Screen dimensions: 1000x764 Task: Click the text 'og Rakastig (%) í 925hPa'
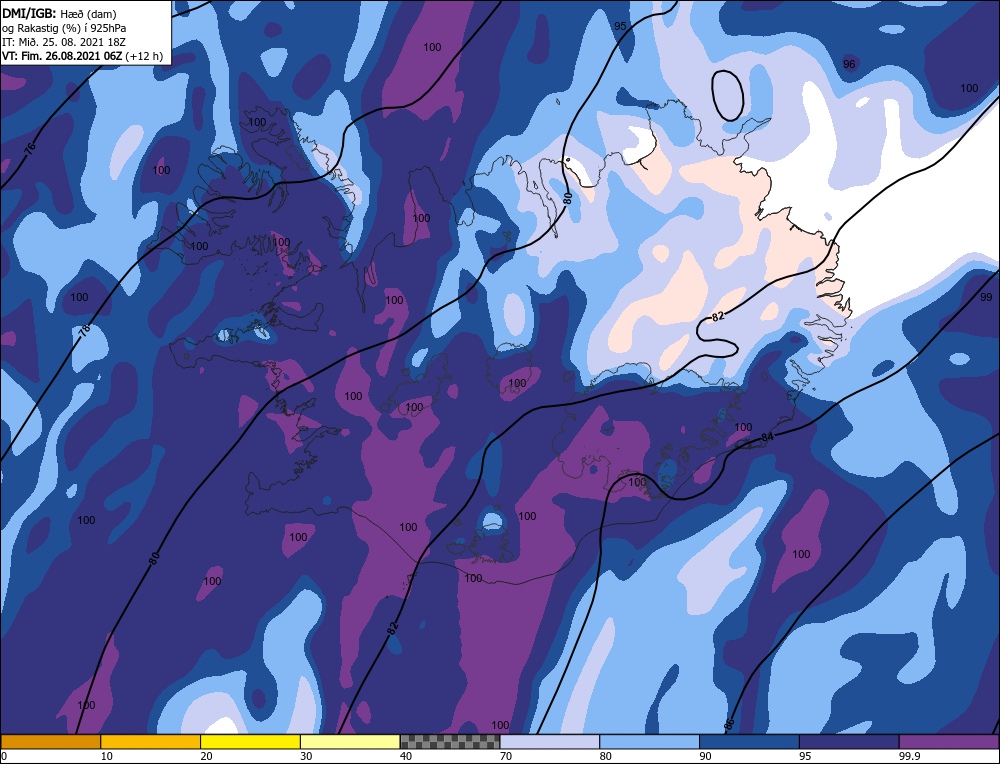(x=64, y=28)
